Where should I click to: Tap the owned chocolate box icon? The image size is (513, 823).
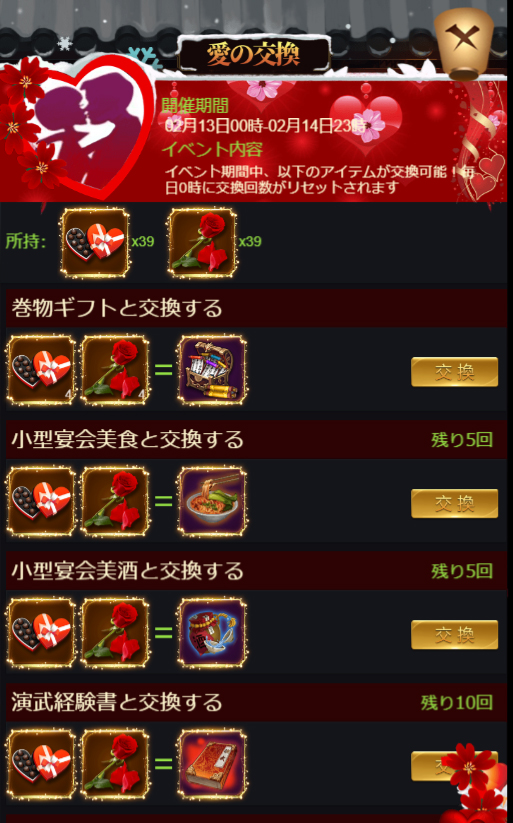click(95, 242)
